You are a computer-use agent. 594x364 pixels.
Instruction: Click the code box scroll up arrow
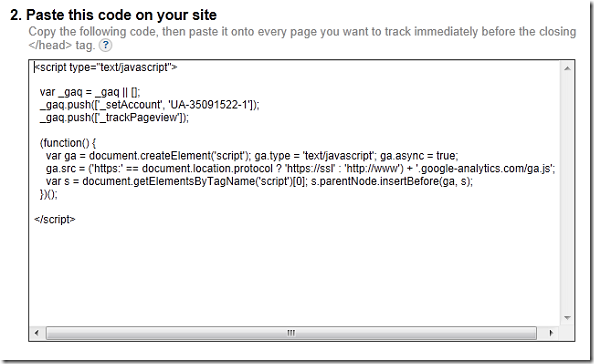[x=567, y=69]
